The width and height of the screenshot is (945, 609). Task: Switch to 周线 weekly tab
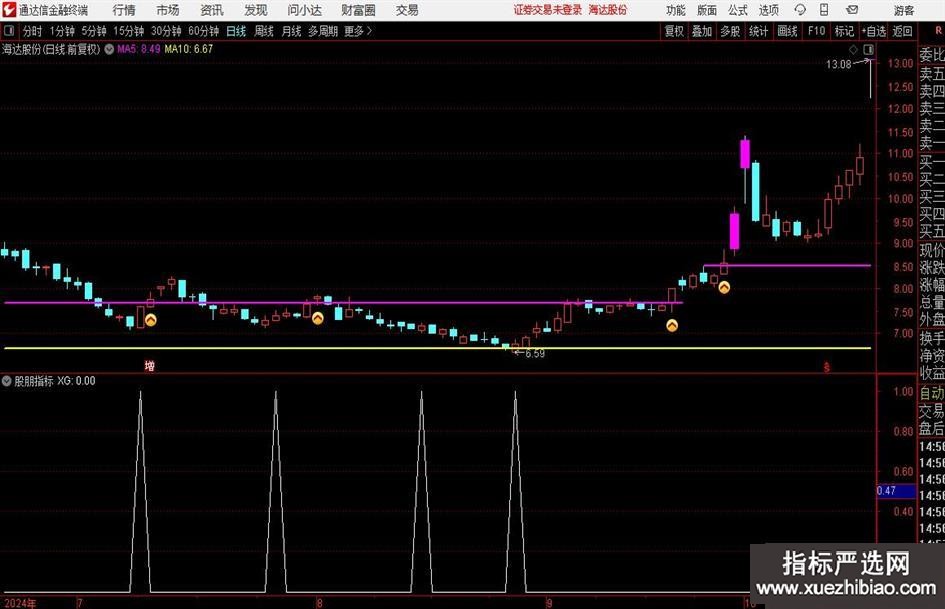tap(263, 31)
